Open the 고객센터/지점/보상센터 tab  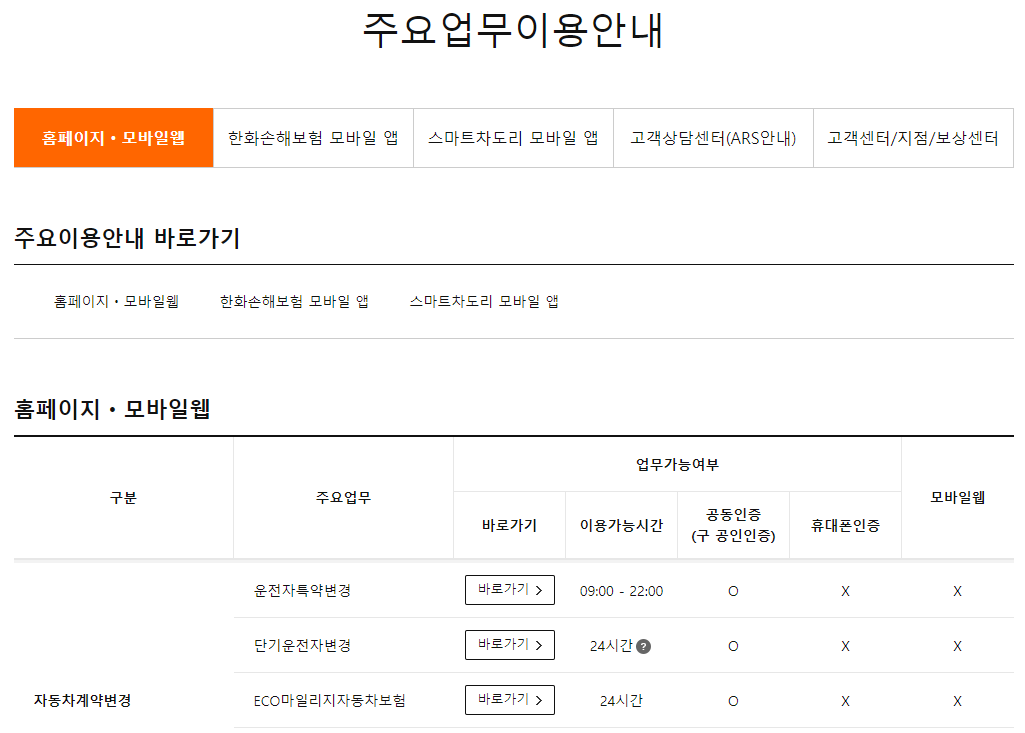tap(913, 138)
